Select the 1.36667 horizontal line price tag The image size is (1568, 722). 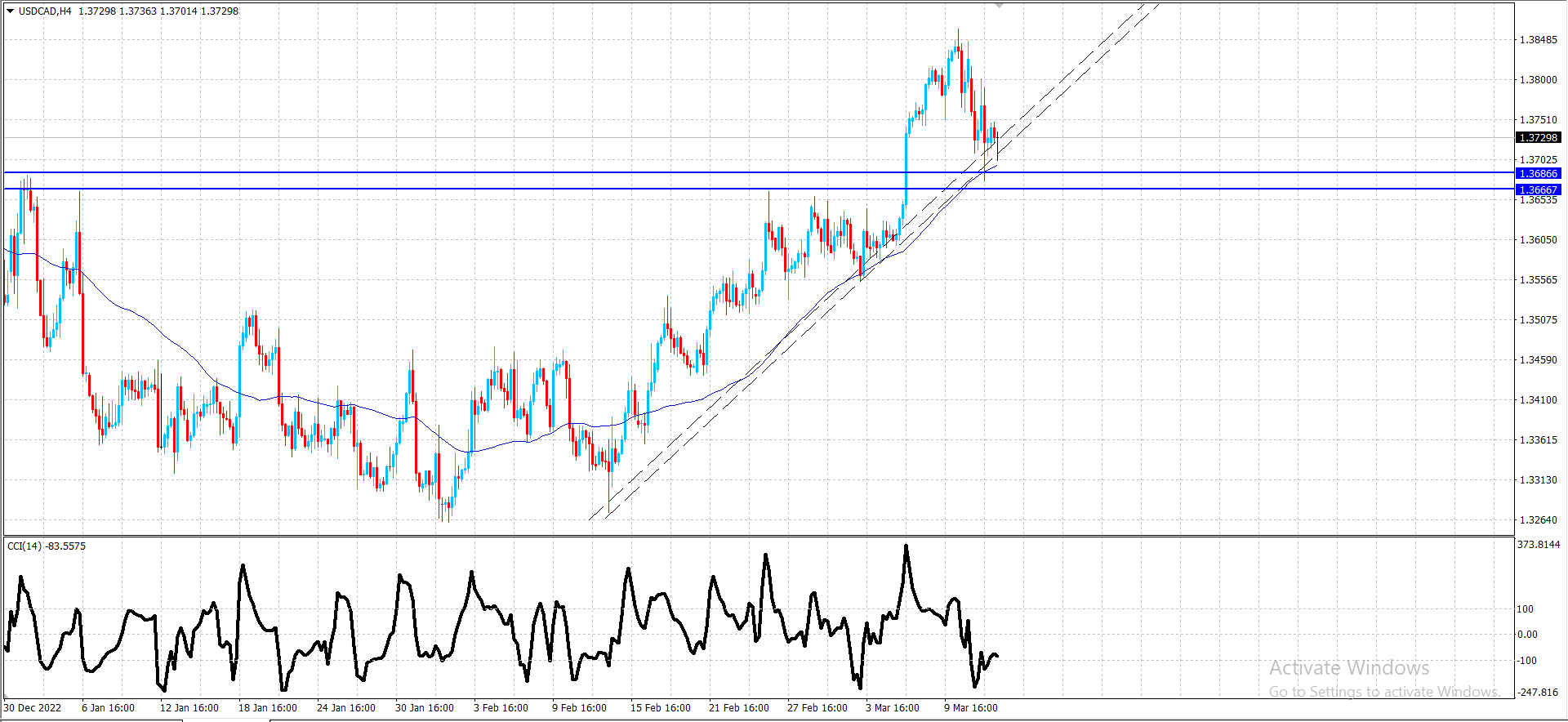pos(1539,189)
